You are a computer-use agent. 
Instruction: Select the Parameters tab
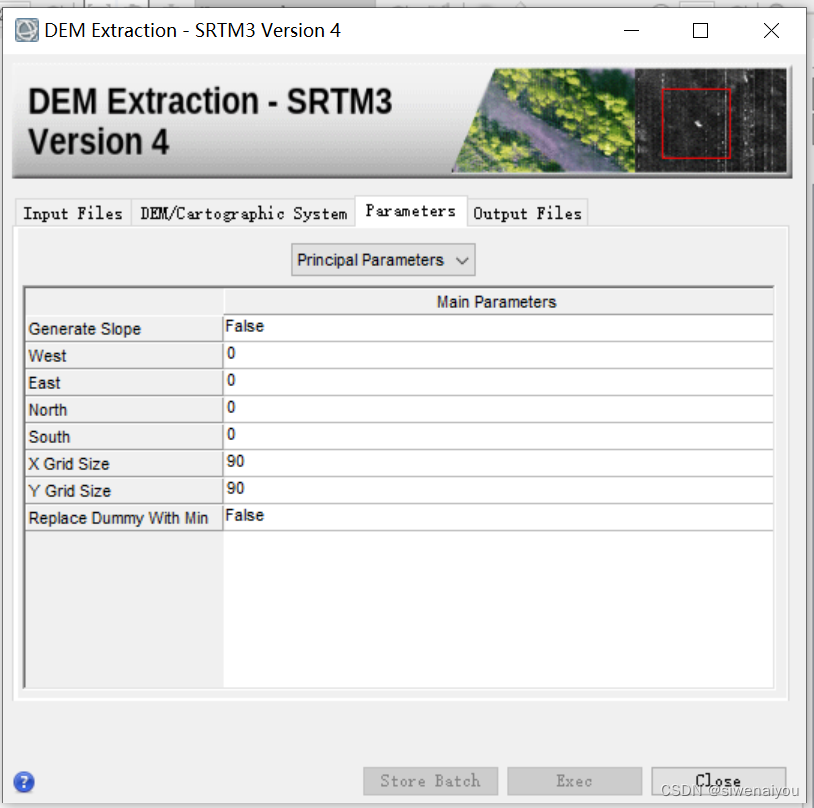[x=410, y=211]
